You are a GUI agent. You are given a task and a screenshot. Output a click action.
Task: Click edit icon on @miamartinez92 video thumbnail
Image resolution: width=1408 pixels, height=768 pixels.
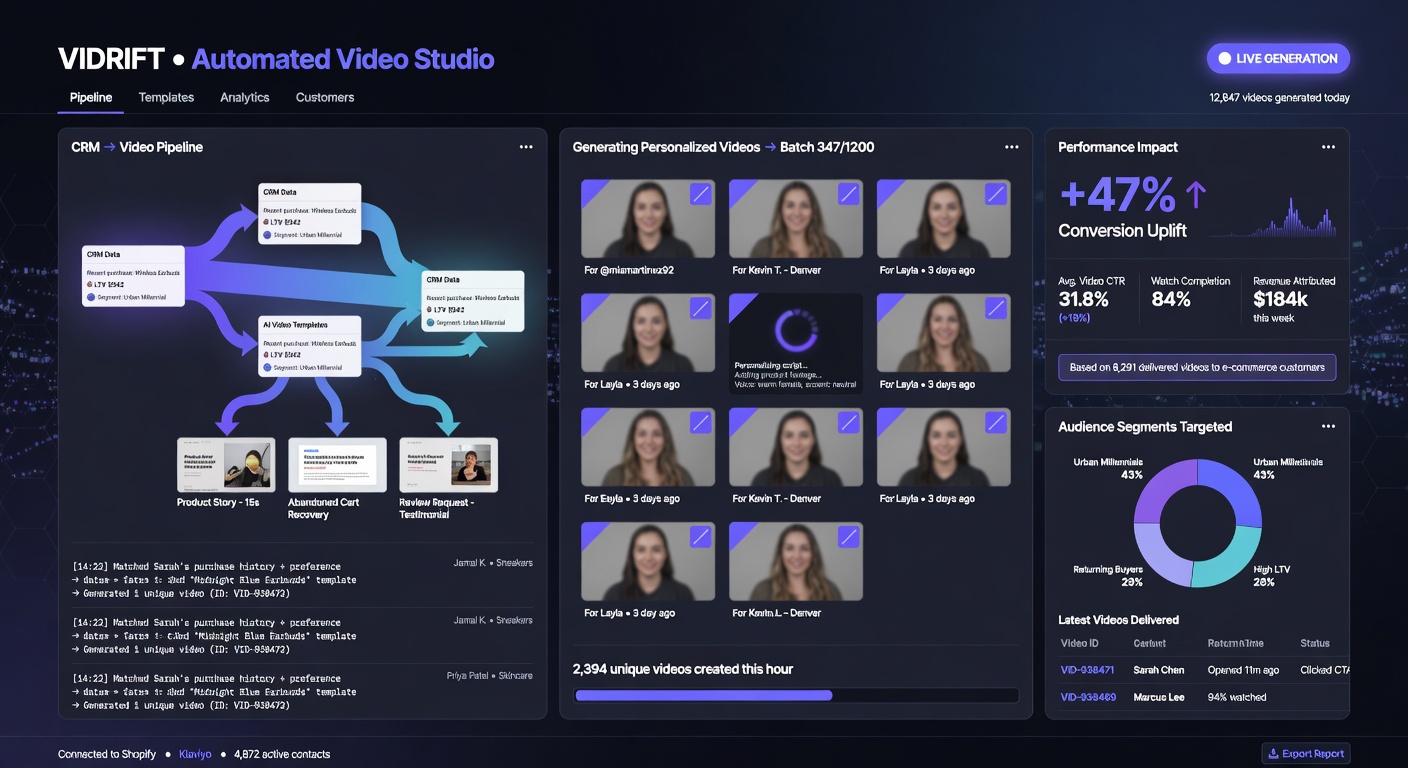701,194
